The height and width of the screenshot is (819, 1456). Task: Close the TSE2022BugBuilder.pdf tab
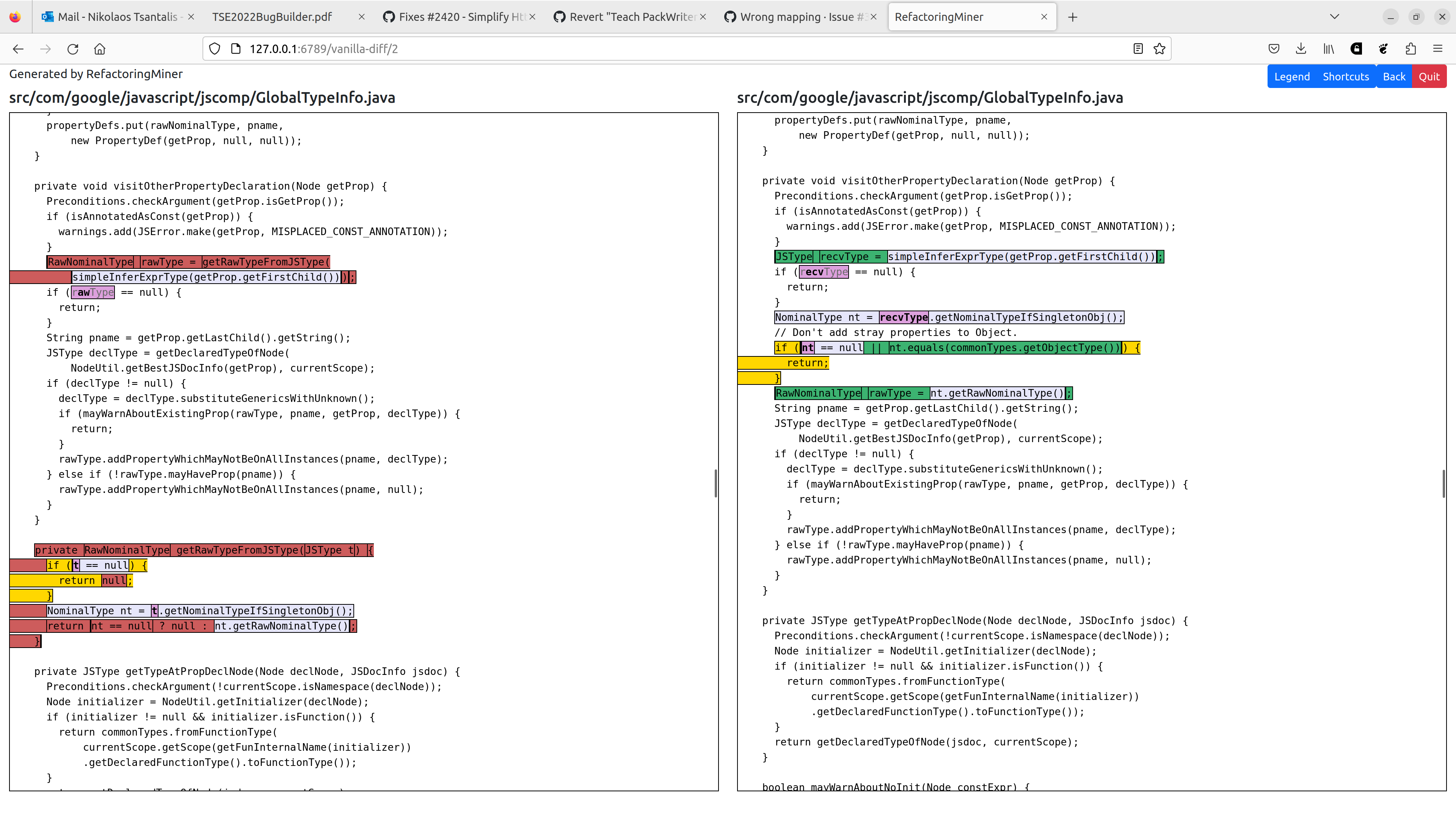point(362,17)
